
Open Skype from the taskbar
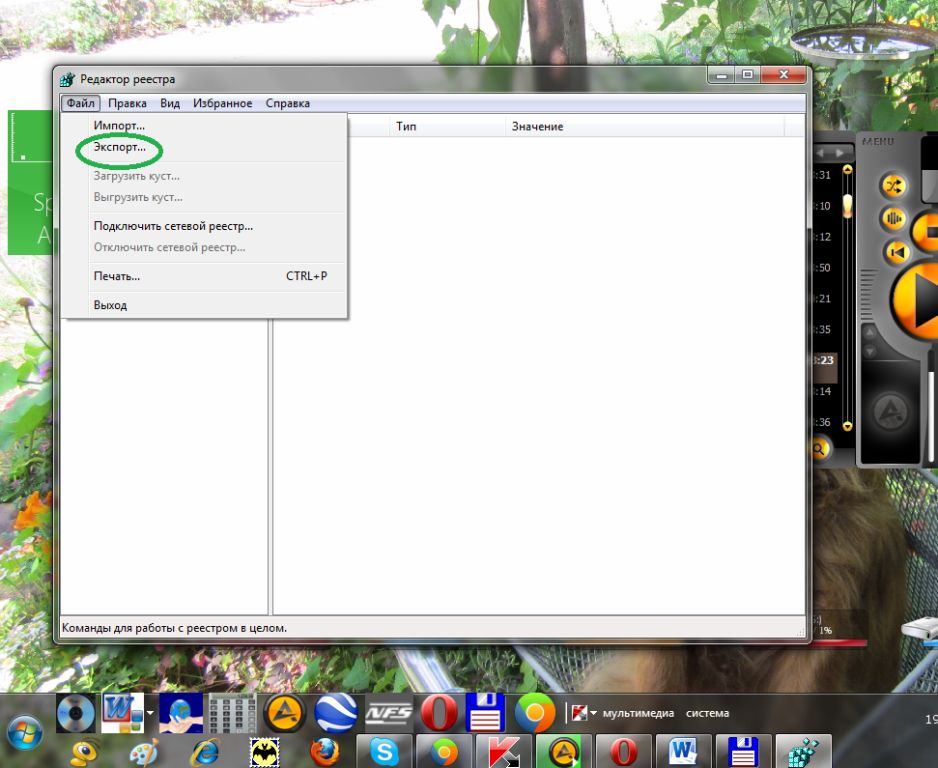(383, 751)
